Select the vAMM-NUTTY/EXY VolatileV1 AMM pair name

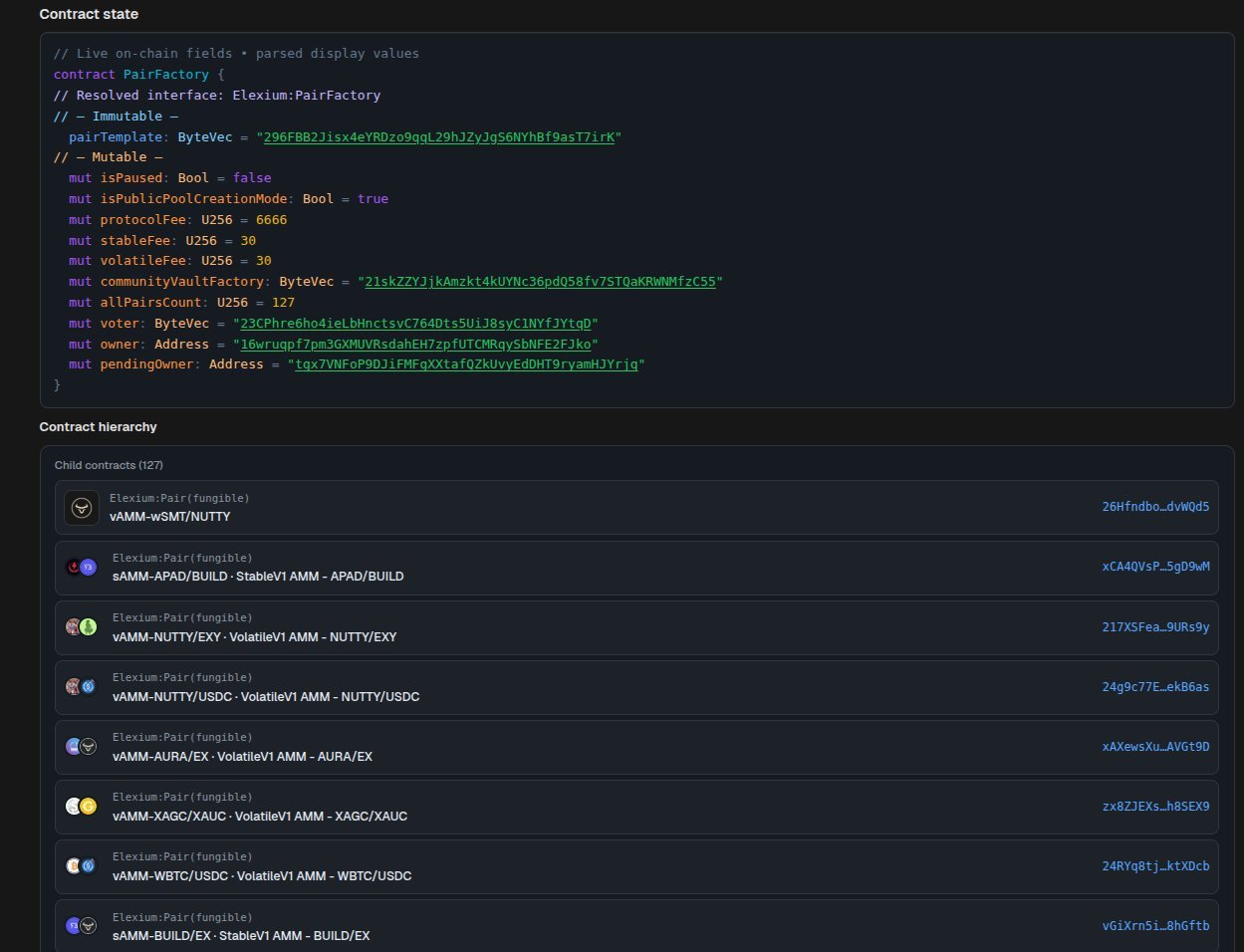click(254, 637)
